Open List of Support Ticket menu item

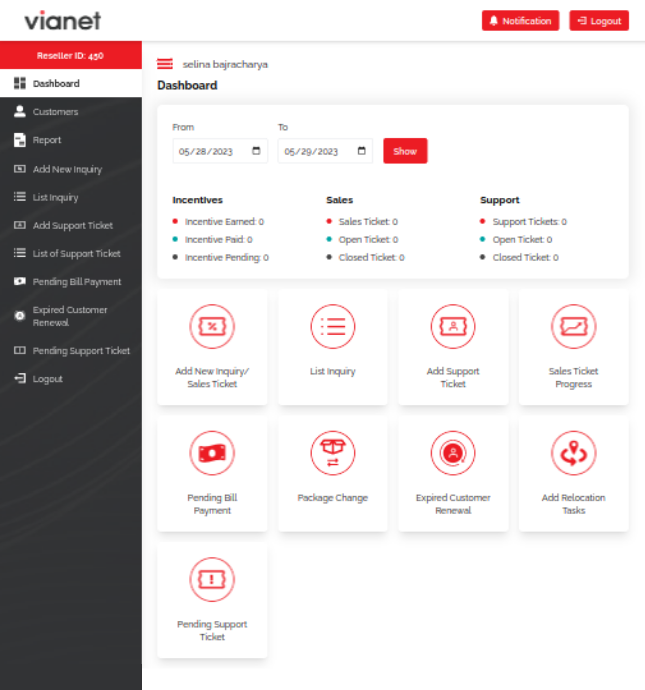click(71, 253)
